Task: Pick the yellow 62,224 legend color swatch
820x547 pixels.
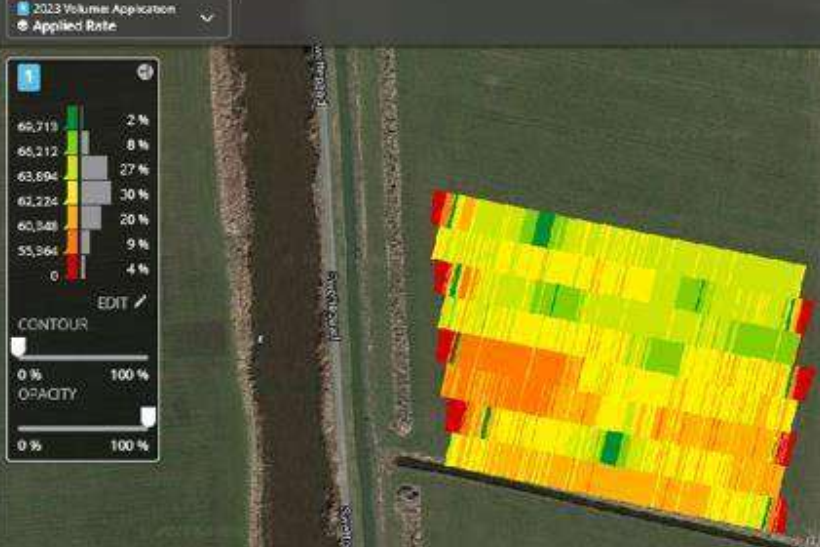Action: (73, 193)
